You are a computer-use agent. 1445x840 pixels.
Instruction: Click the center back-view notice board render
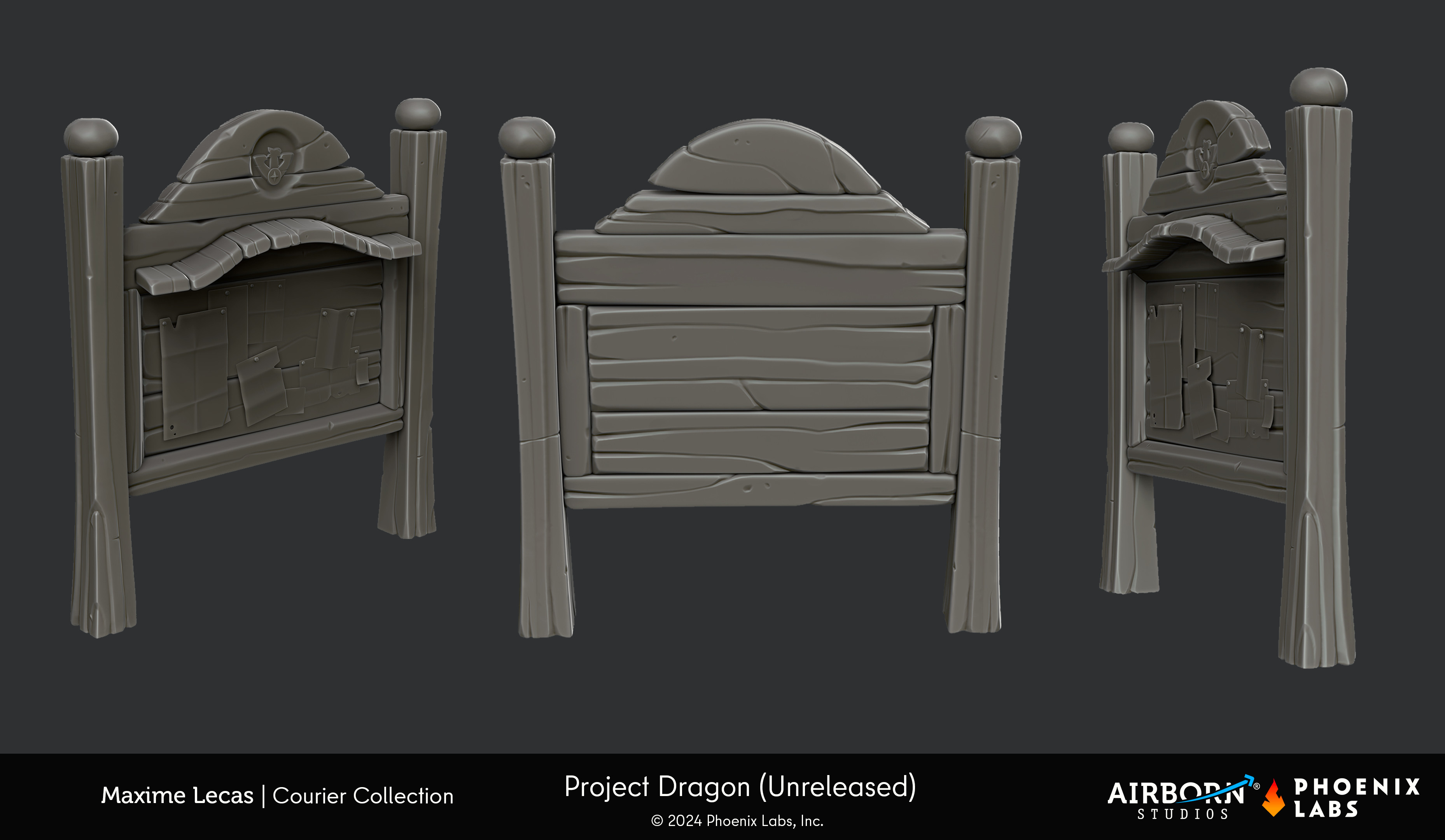pos(760,377)
